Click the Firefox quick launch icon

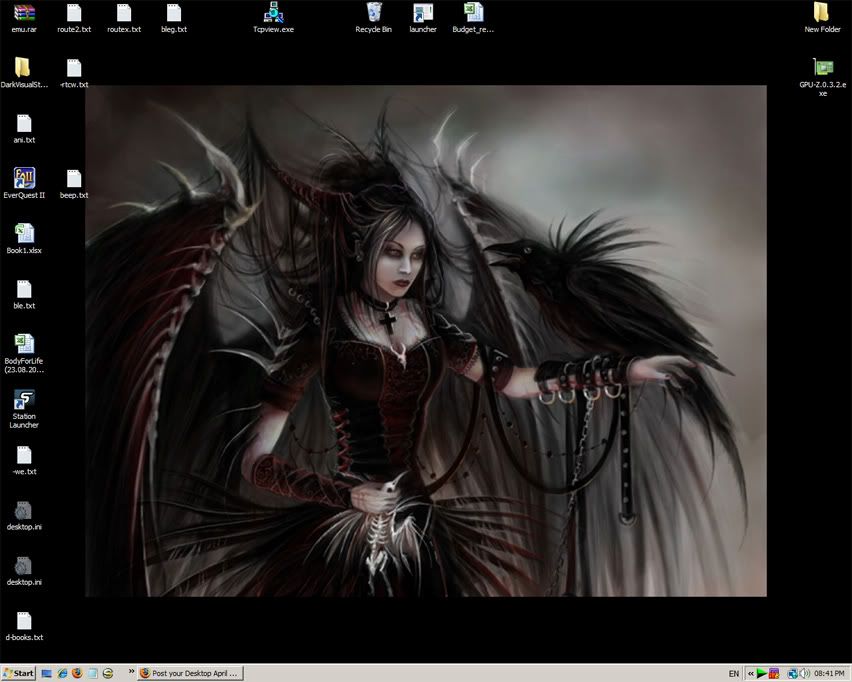77,674
